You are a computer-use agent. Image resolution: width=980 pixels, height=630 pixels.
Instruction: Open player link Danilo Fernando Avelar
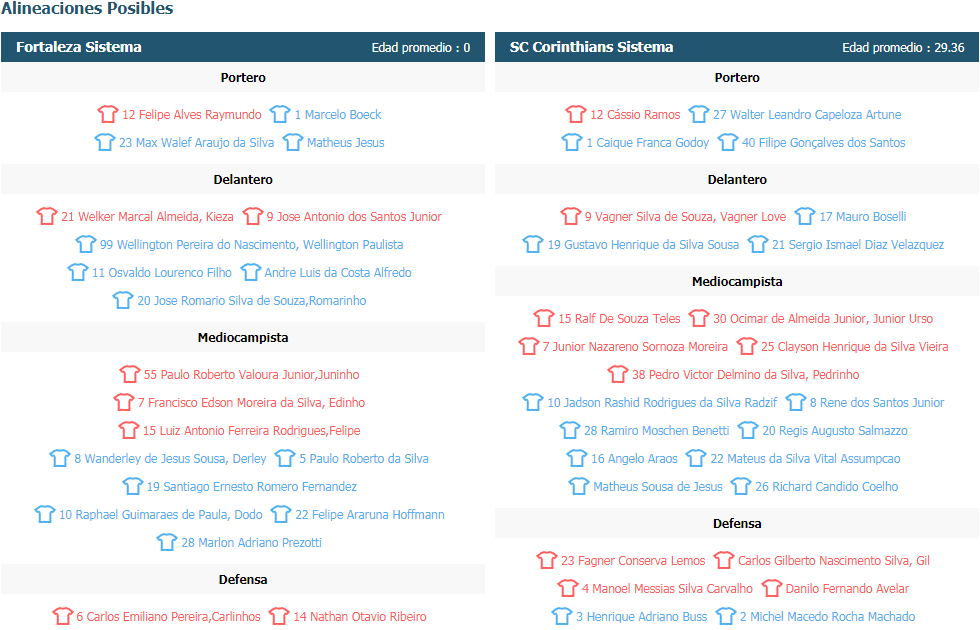click(x=847, y=589)
